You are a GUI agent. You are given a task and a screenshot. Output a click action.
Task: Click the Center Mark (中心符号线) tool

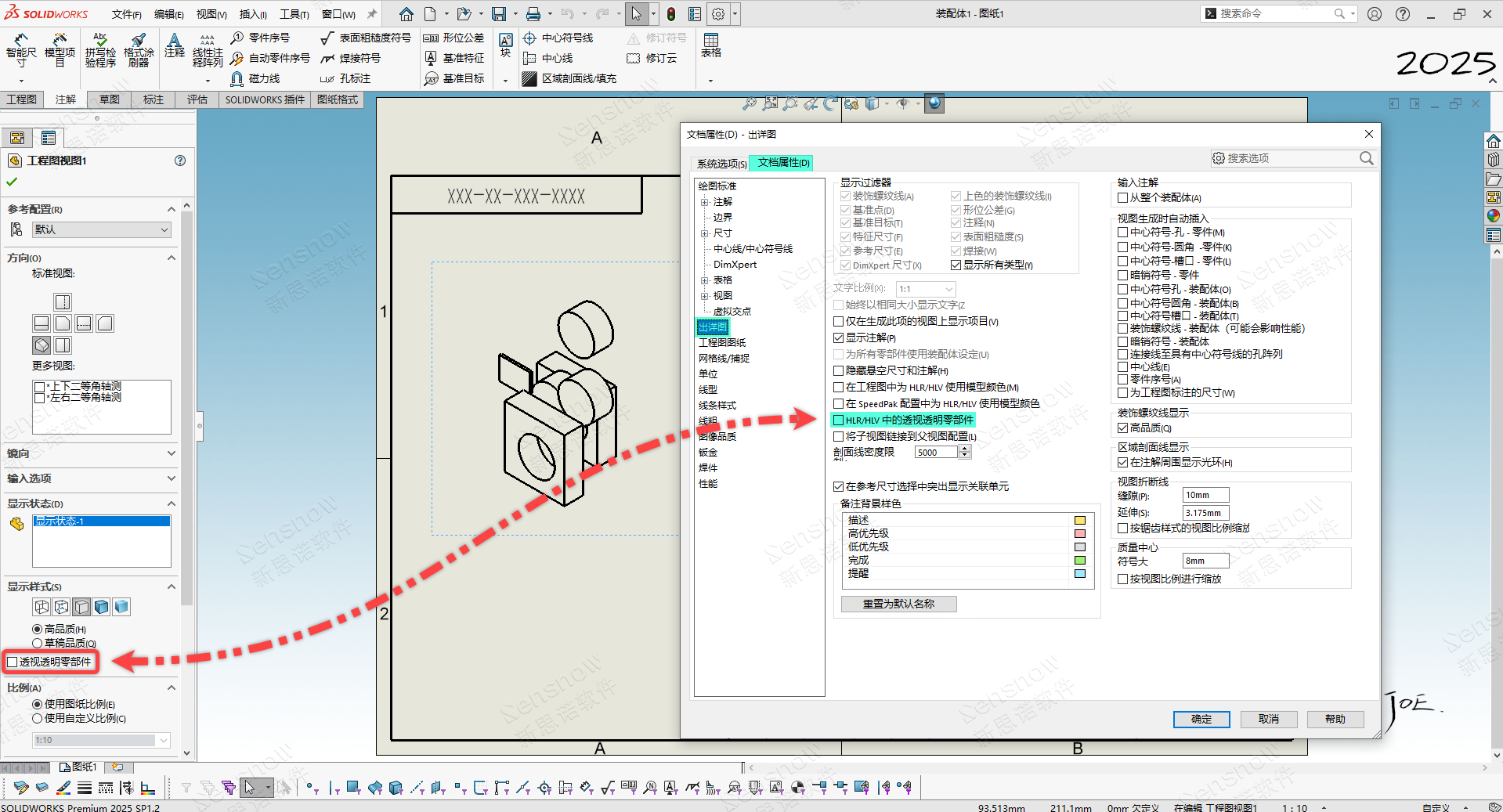pos(530,38)
